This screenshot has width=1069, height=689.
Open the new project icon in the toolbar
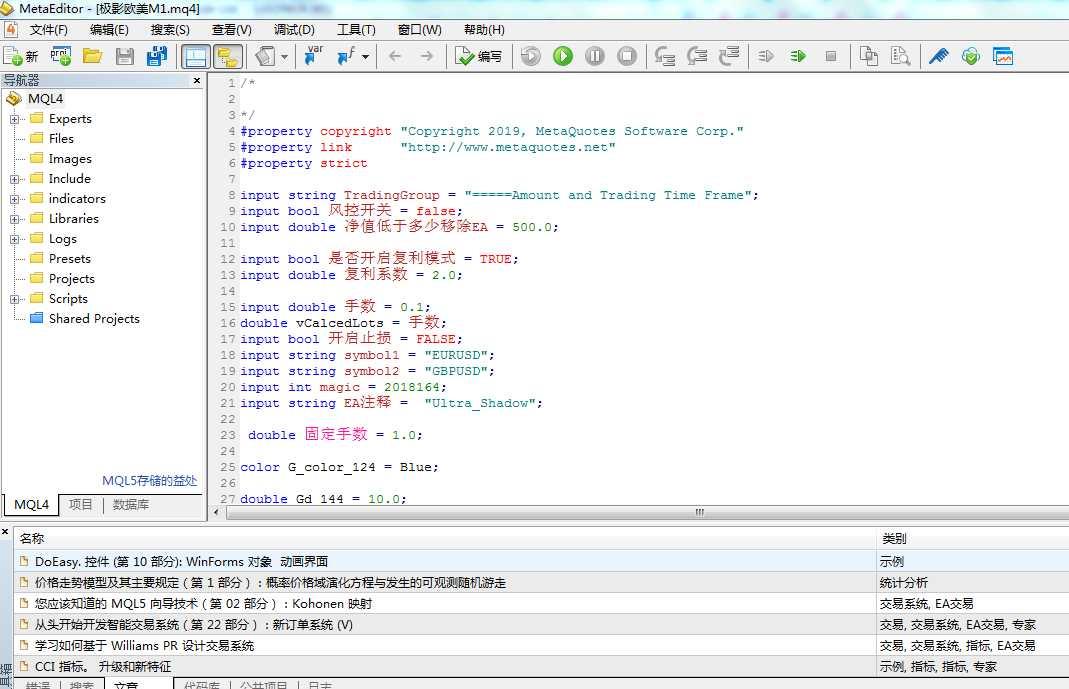61,56
